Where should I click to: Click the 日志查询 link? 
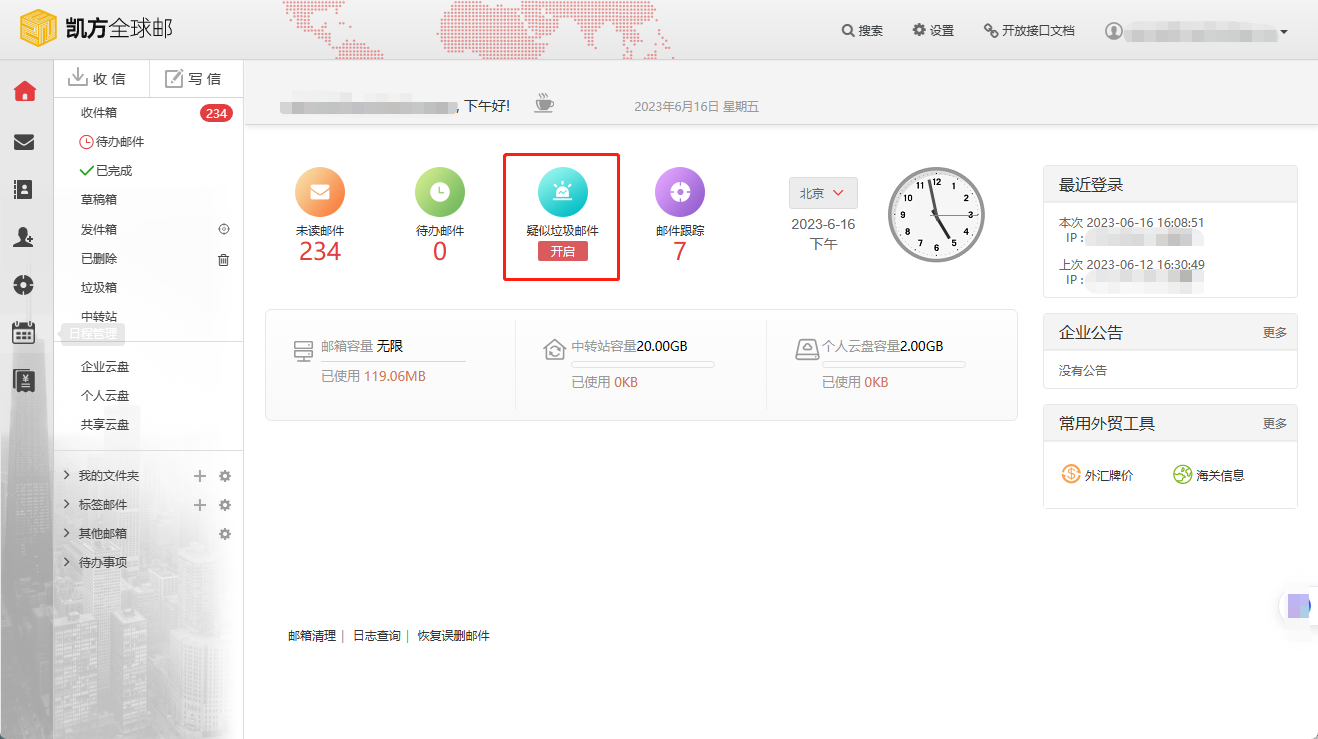click(377, 636)
